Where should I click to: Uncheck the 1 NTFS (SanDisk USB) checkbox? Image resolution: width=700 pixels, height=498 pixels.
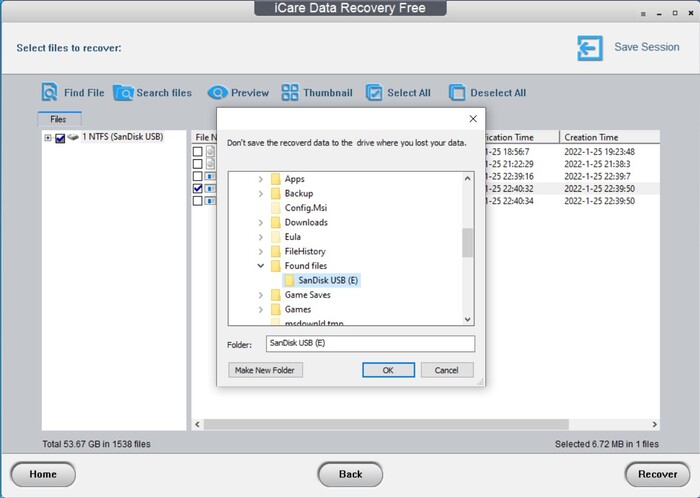click(60, 138)
